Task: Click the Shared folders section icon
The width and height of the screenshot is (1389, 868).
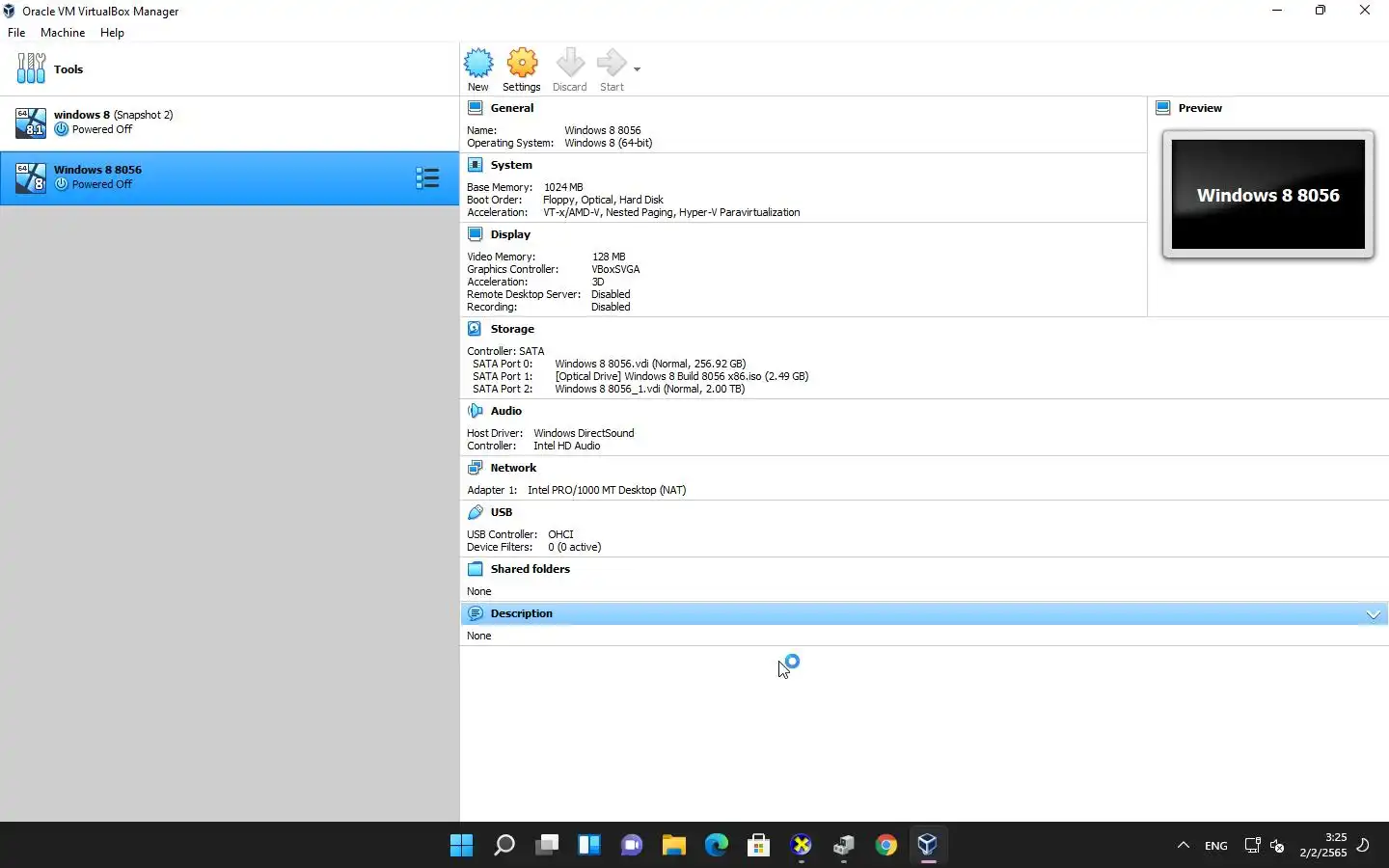Action: (476, 569)
